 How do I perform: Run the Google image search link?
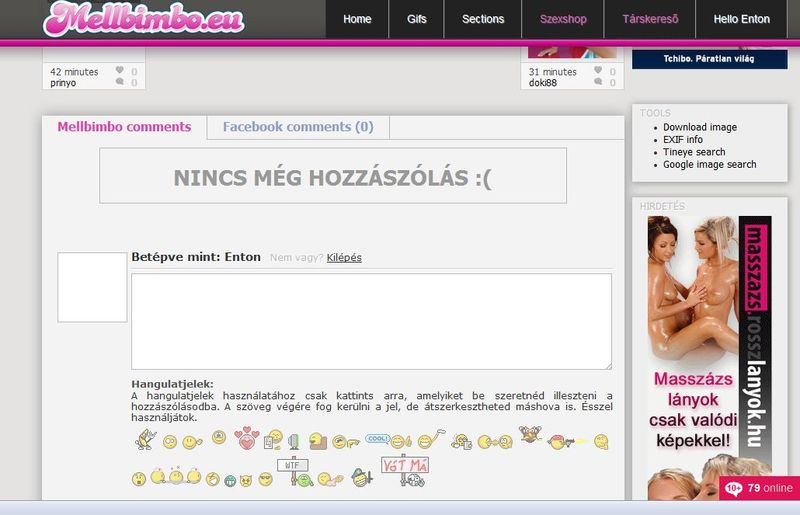(x=710, y=164)
